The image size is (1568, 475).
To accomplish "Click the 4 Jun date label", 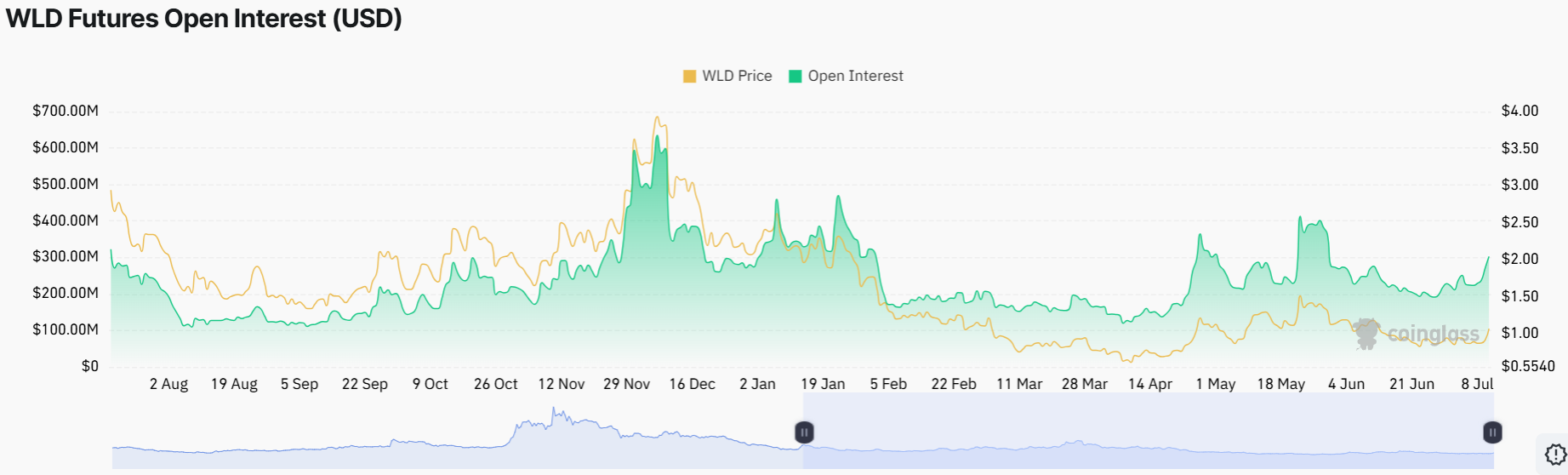I will pyautogui.click(x=1347, y=384).
